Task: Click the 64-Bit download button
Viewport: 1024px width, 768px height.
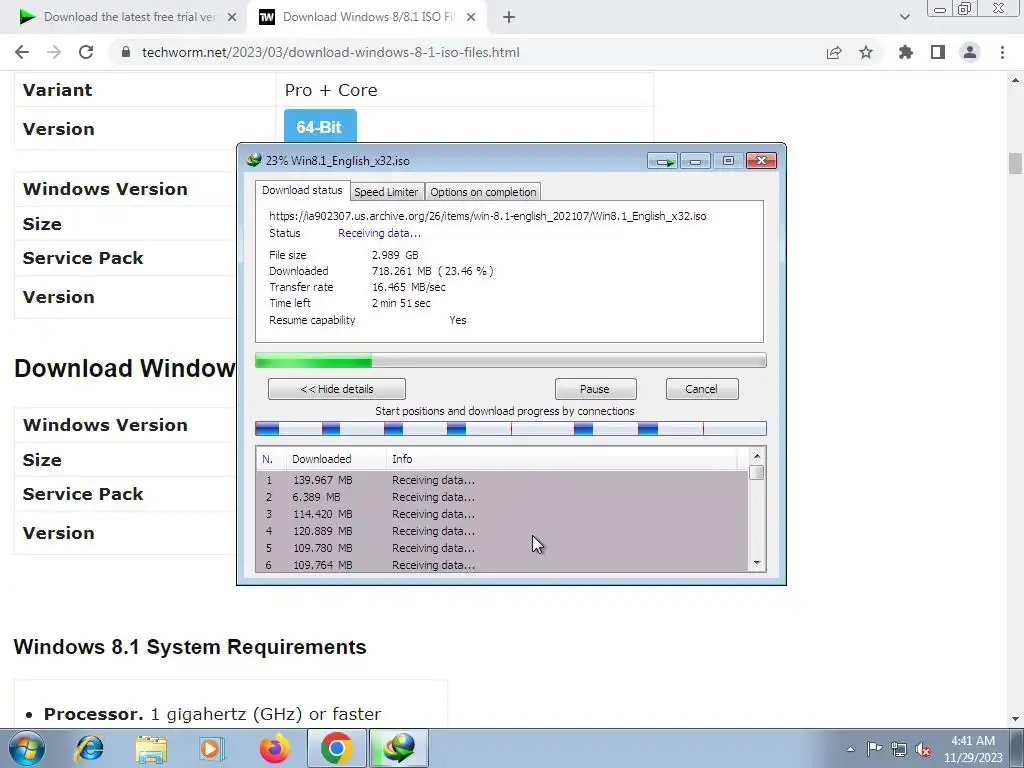Action: click(320, 127)
